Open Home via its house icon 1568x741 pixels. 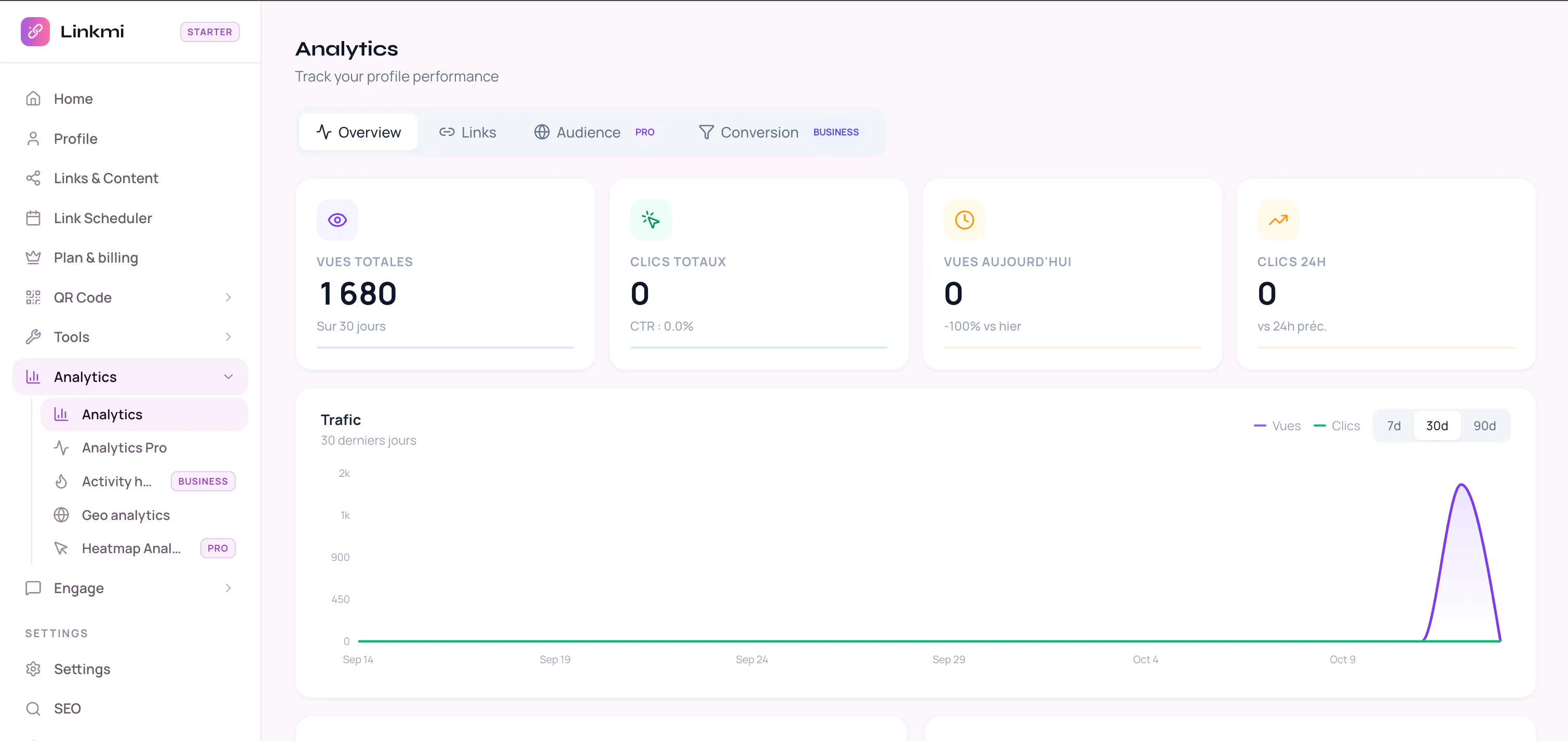(x=33, y=99)
